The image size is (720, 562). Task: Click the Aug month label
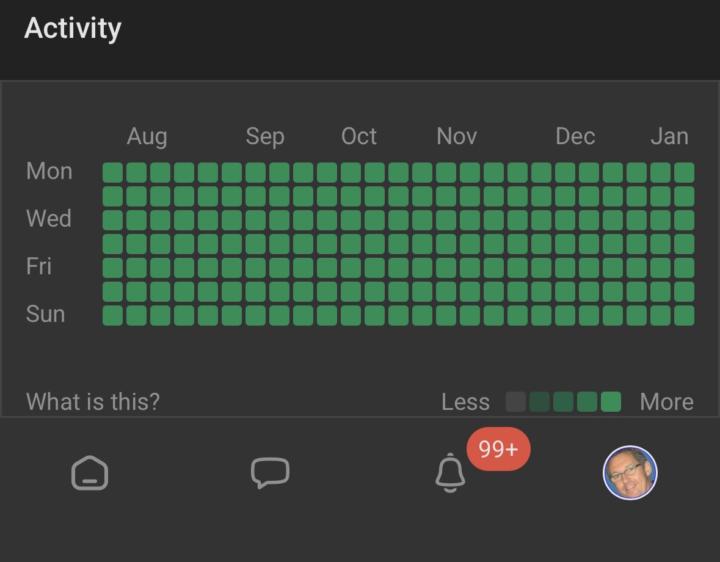pos(147,137)
